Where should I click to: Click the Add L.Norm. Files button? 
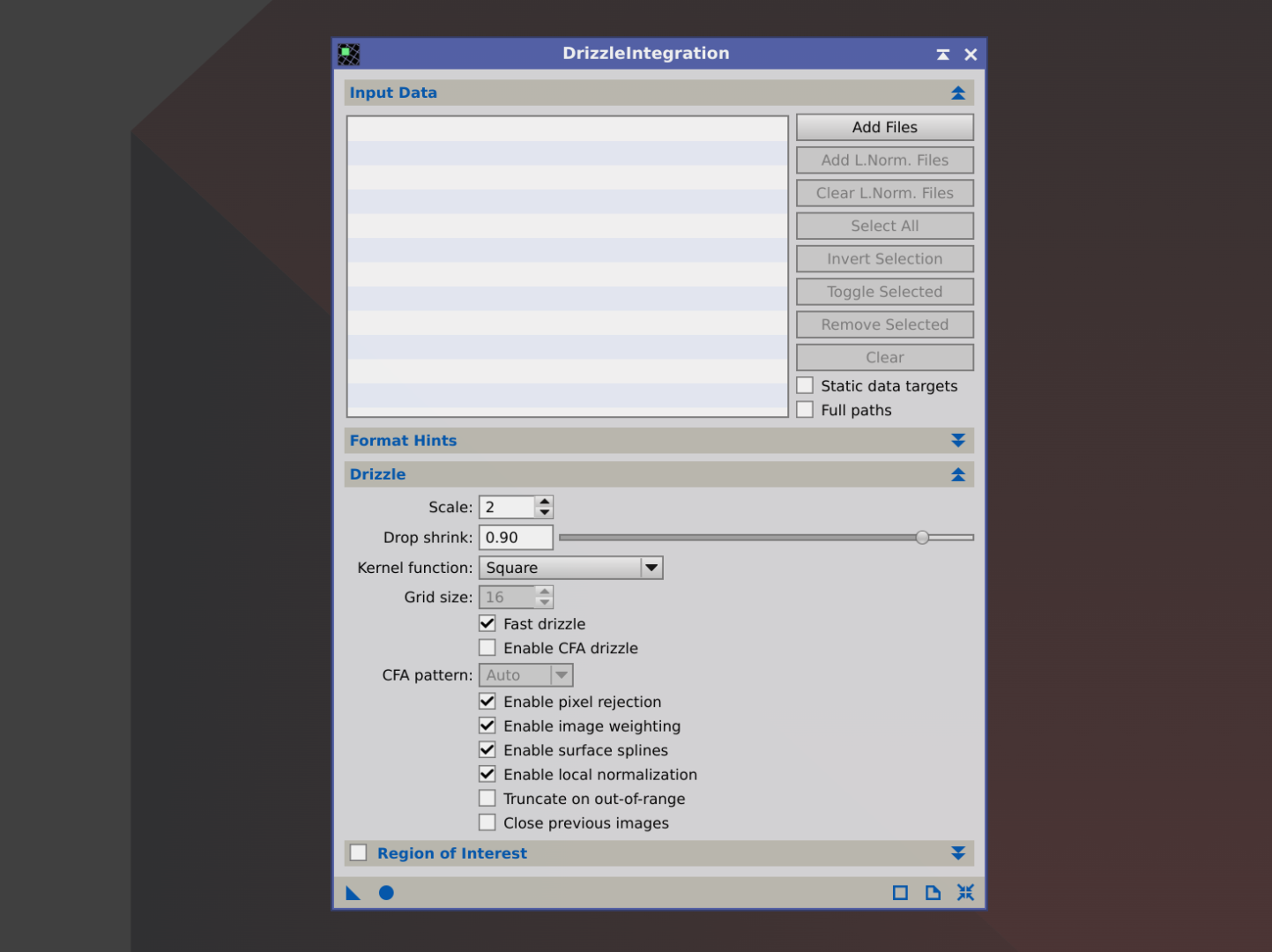pyautogui.click(x=885, y=160)
